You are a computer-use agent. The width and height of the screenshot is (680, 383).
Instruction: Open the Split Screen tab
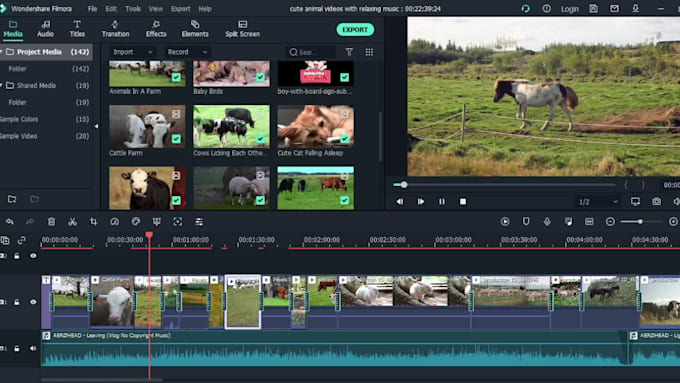pos(242,29)
